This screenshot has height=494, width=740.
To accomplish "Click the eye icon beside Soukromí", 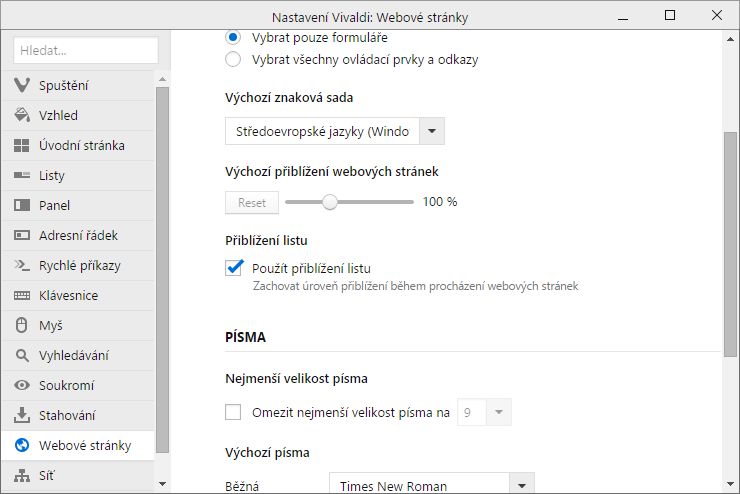I will point(22,385).
